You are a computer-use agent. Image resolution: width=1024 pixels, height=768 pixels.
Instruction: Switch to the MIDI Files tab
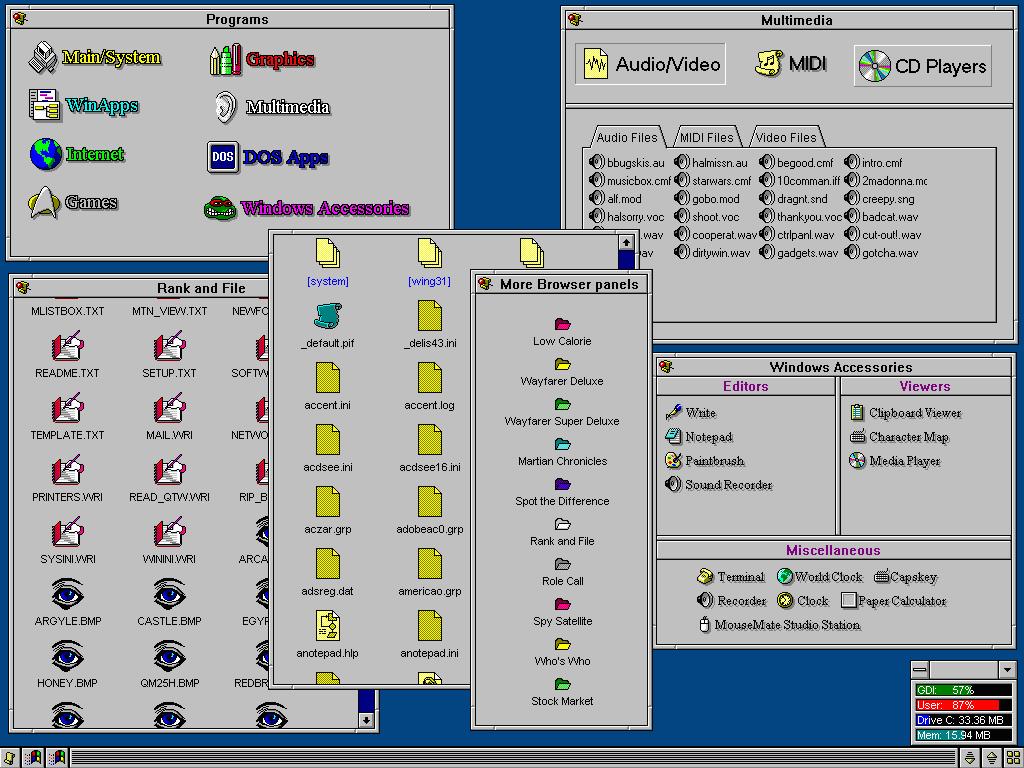pos(706,138)
